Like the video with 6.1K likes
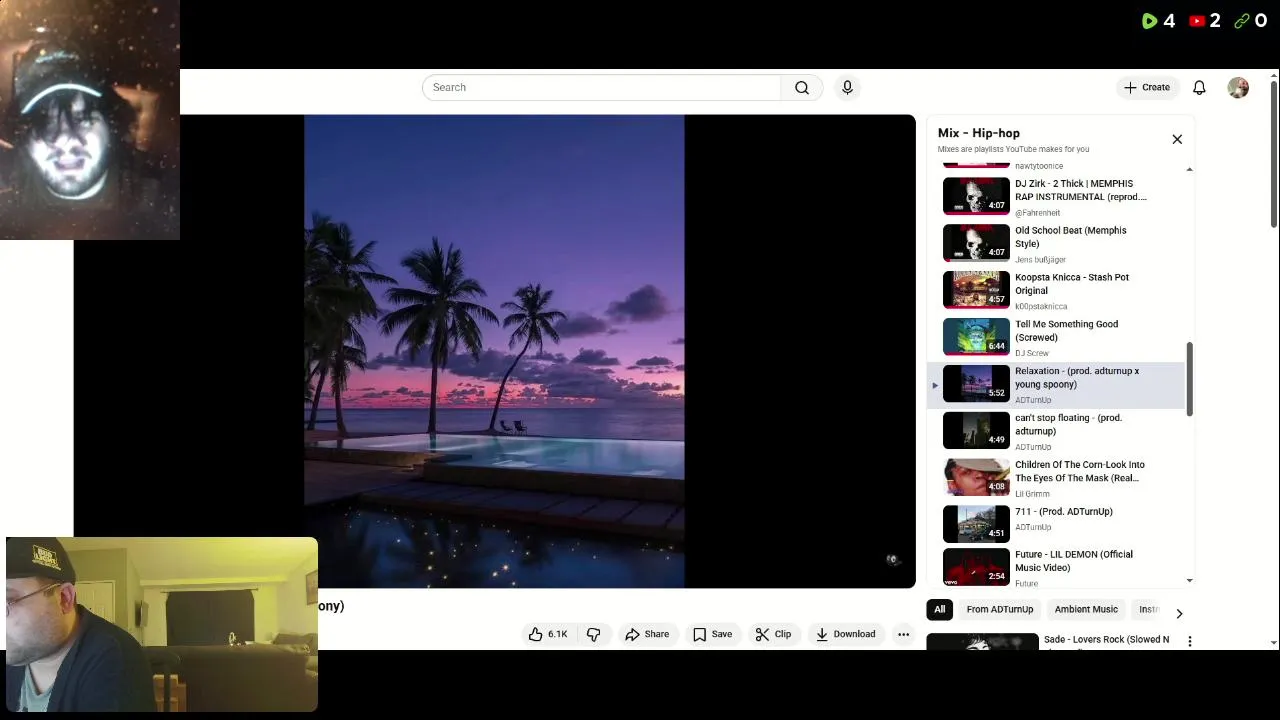This screenshot has width=1280, height=720. (x=548, y=634)
